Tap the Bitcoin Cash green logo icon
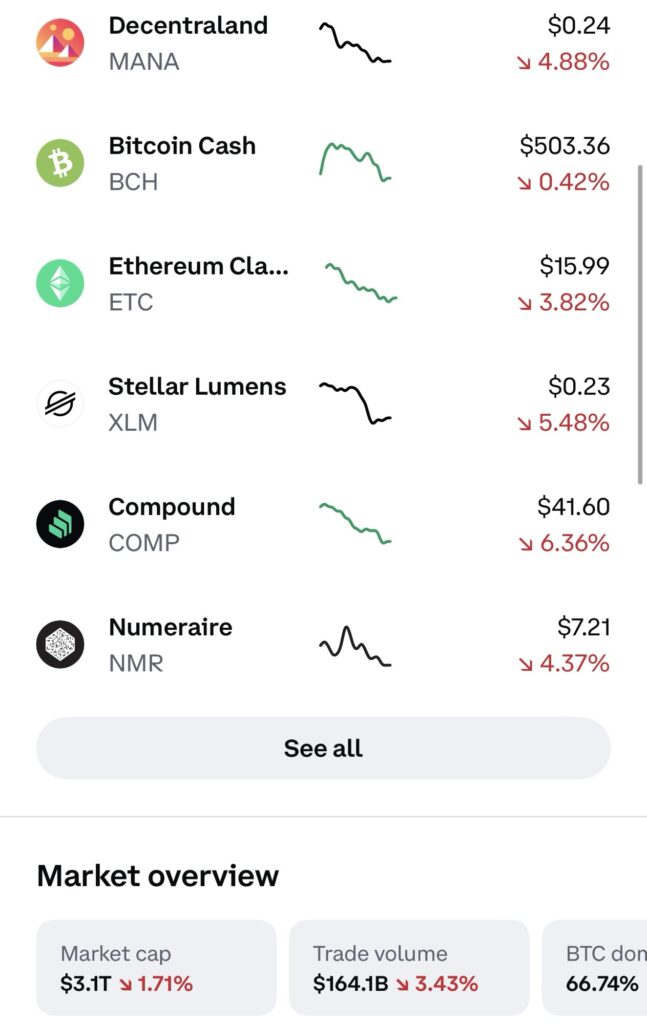This screenshot has width=647, height=1024. [x=60, y=163]
